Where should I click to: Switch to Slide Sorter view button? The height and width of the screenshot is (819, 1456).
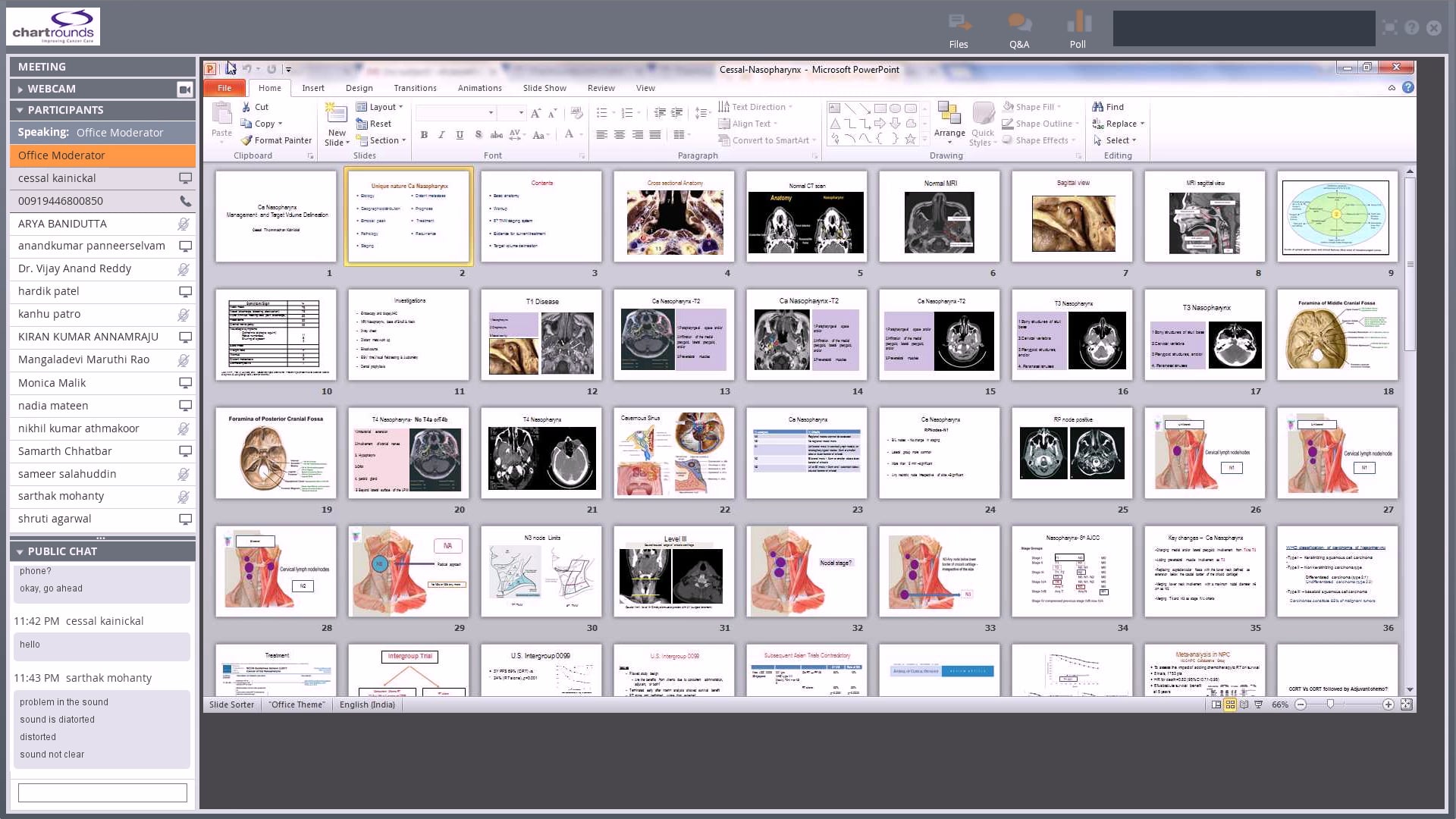tap(1230, 704)
